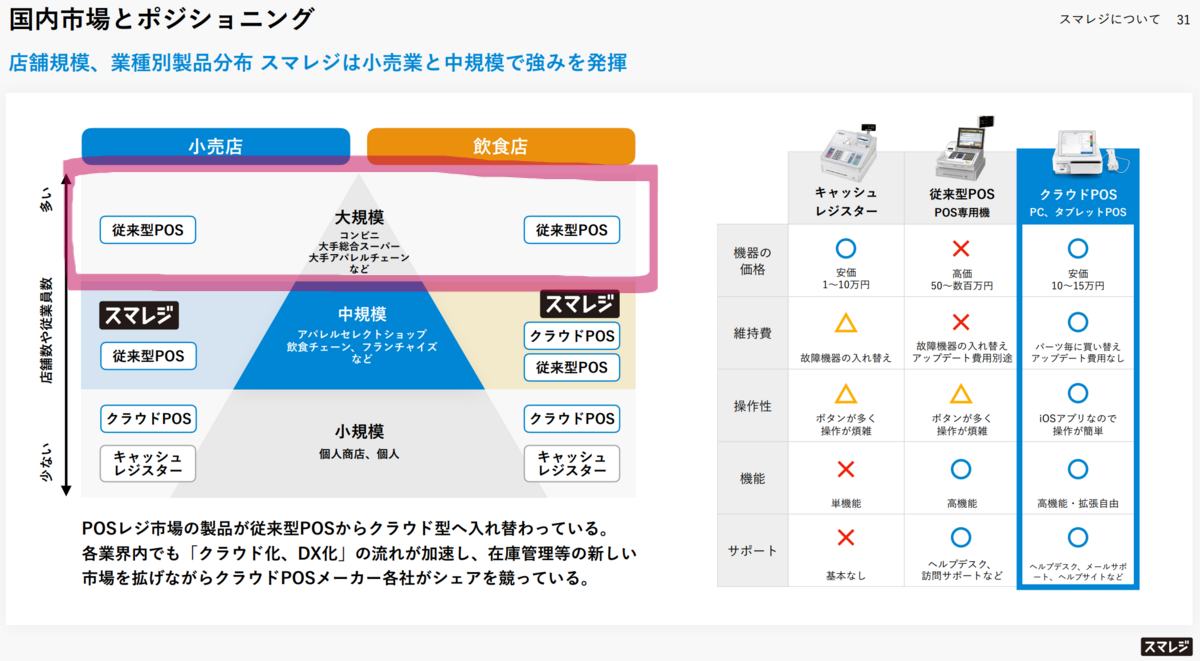
Task: Click the triangle mark for キャッシュレジスター 操作性
Action: click(846, 394)
